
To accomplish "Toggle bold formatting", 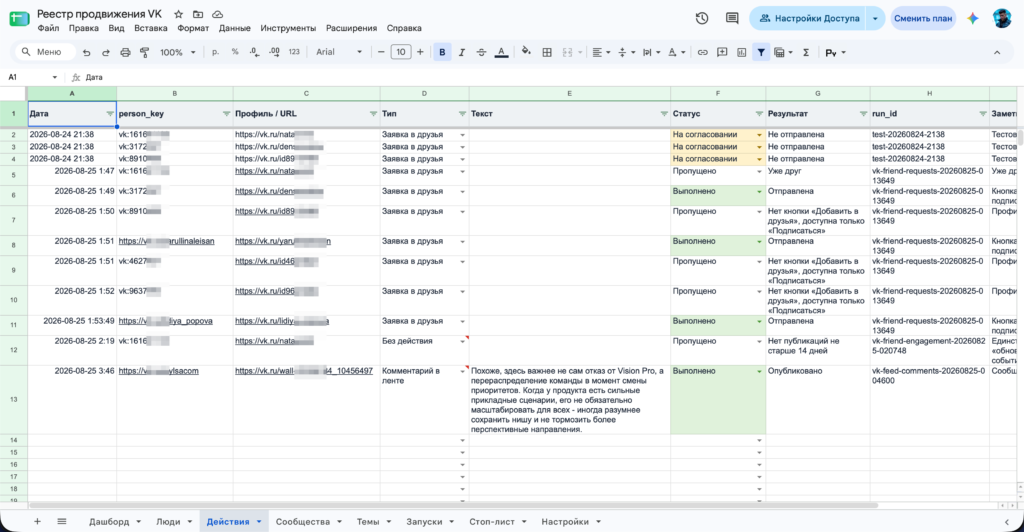I will tap(442, 52).
